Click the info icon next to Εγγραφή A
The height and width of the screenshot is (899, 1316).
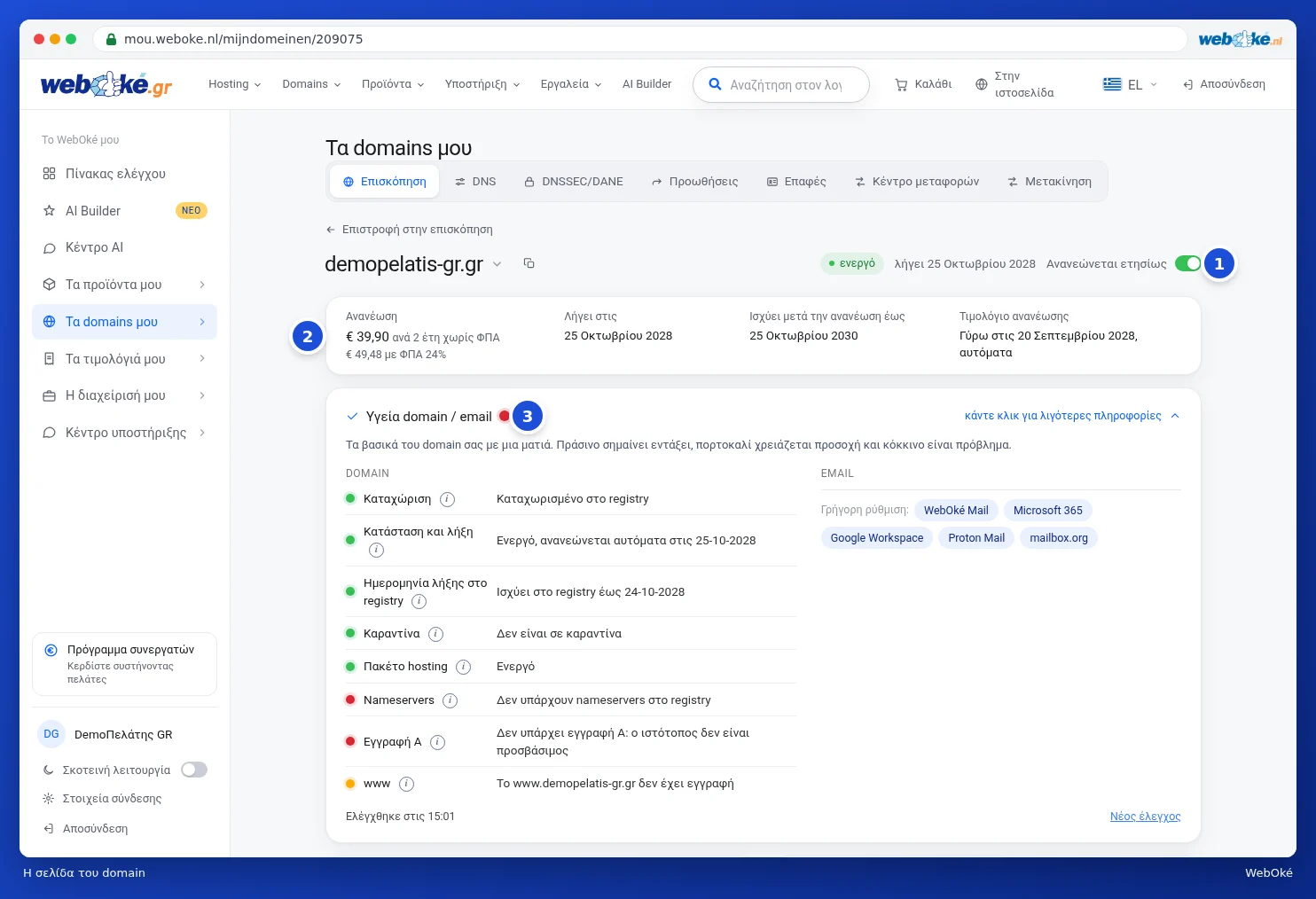pyautogui.click(x=437, y=742)
